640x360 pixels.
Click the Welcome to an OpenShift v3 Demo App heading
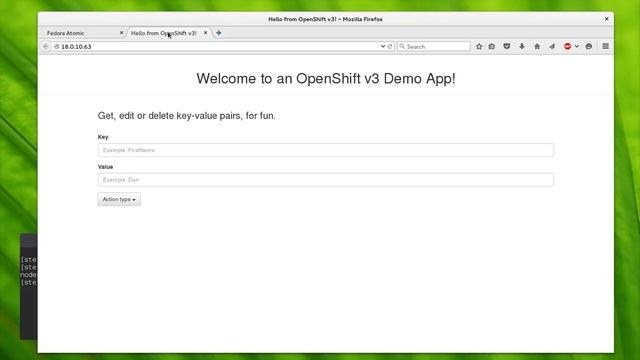click(326, 78)
